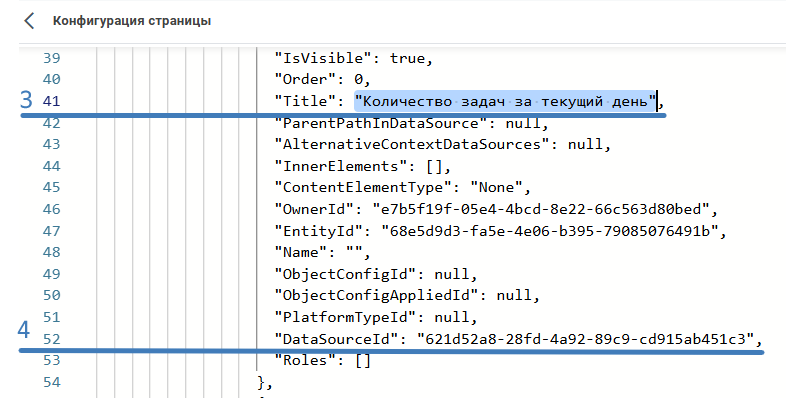Viewport: 786px width, 398px height.
Task: Click the "InnerElements" key
Action: click(341, 166)
